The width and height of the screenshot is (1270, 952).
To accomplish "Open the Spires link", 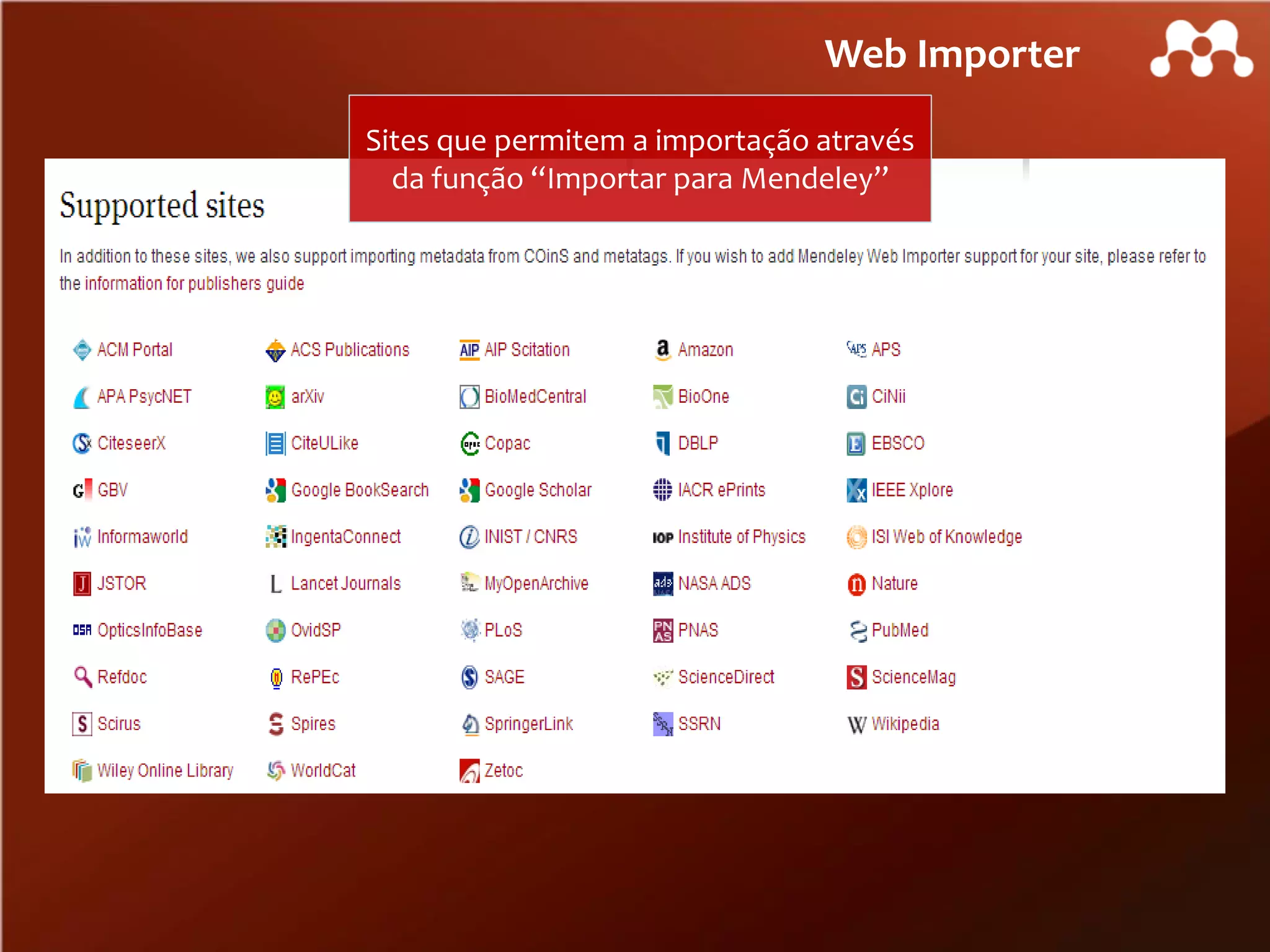I will click(313, 724).
